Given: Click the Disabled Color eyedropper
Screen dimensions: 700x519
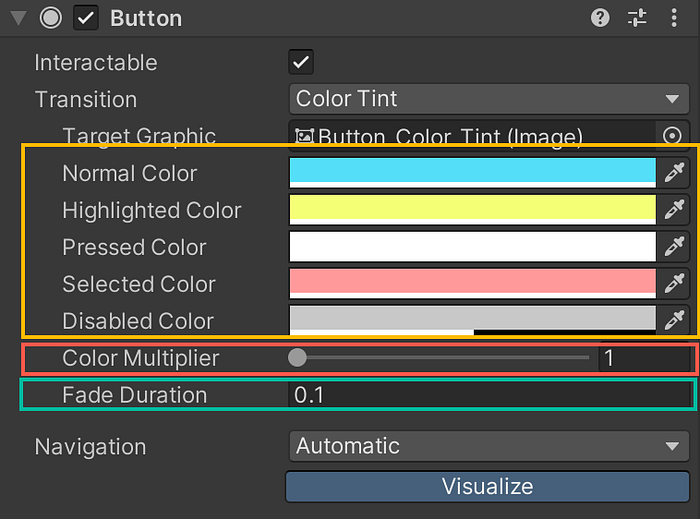Looking at the screenshot, I should (676, 320).
